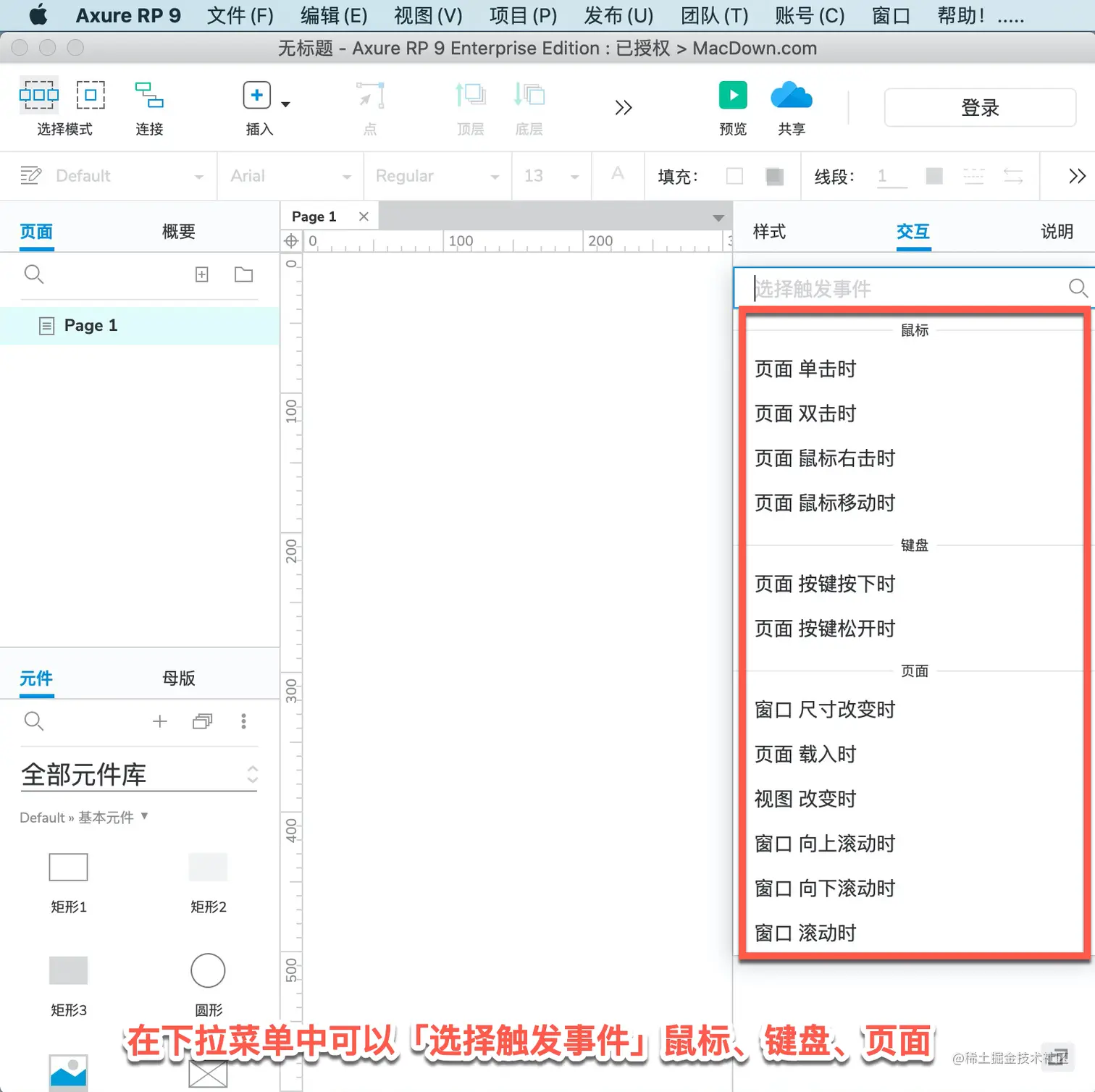Switch to the Style (样式) tab

click(769, 232)
